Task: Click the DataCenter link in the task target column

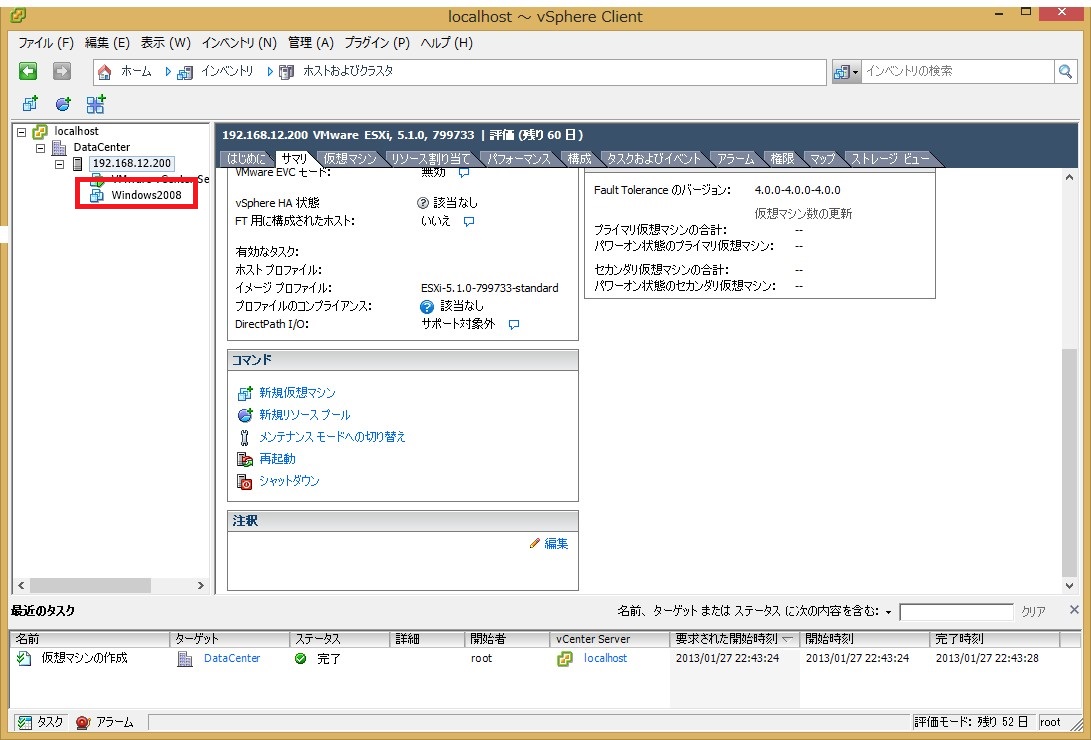Action: pyautogui.click(x=232, y=658)
